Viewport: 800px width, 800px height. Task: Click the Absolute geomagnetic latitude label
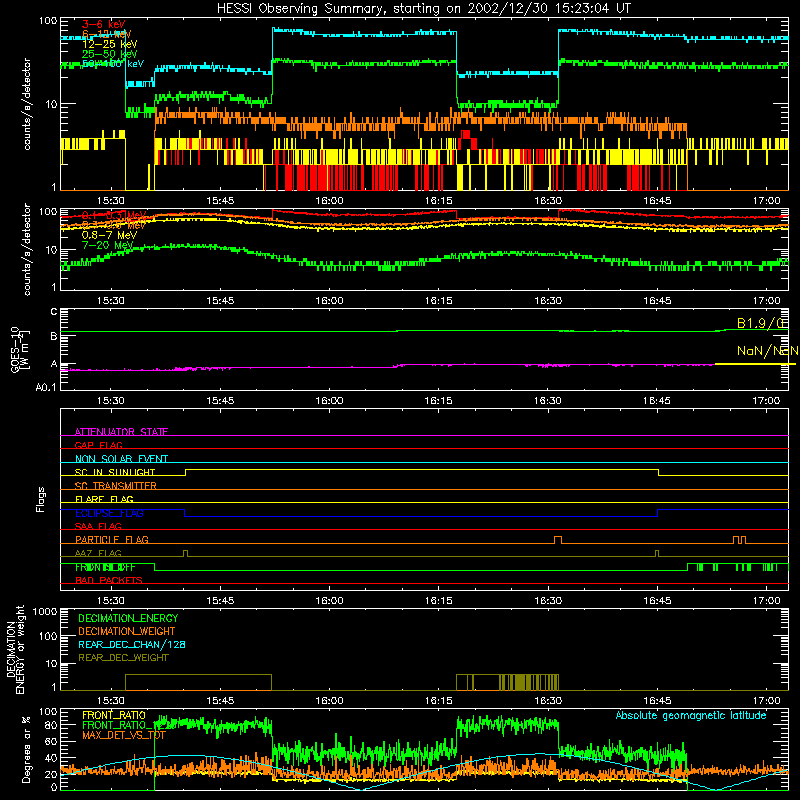691,715
